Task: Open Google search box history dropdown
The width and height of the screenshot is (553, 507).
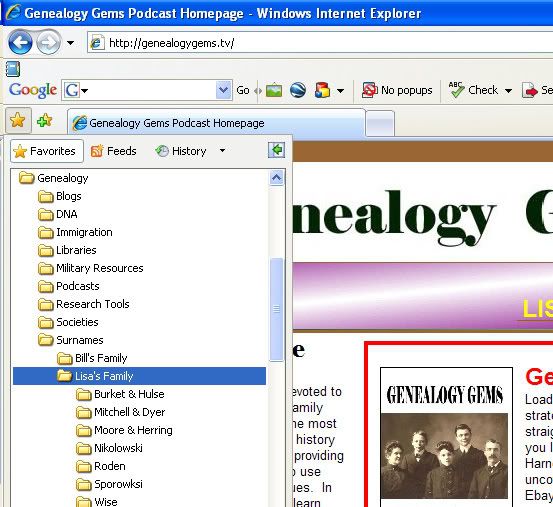Action: click(x=223, y=90)
